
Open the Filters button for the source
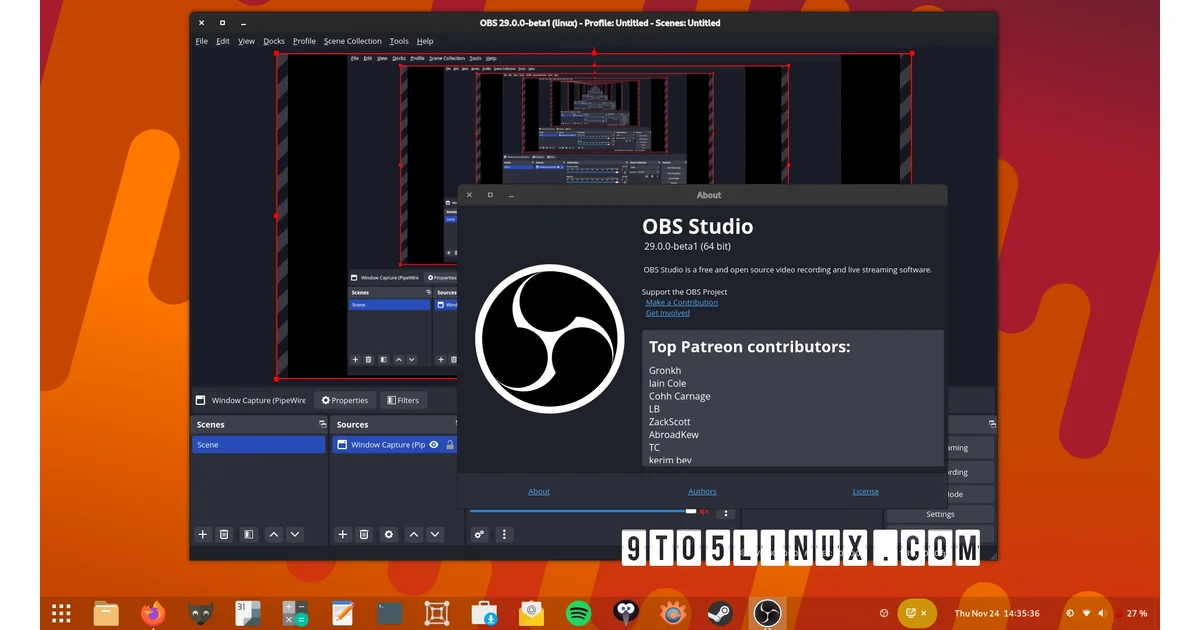403,400
